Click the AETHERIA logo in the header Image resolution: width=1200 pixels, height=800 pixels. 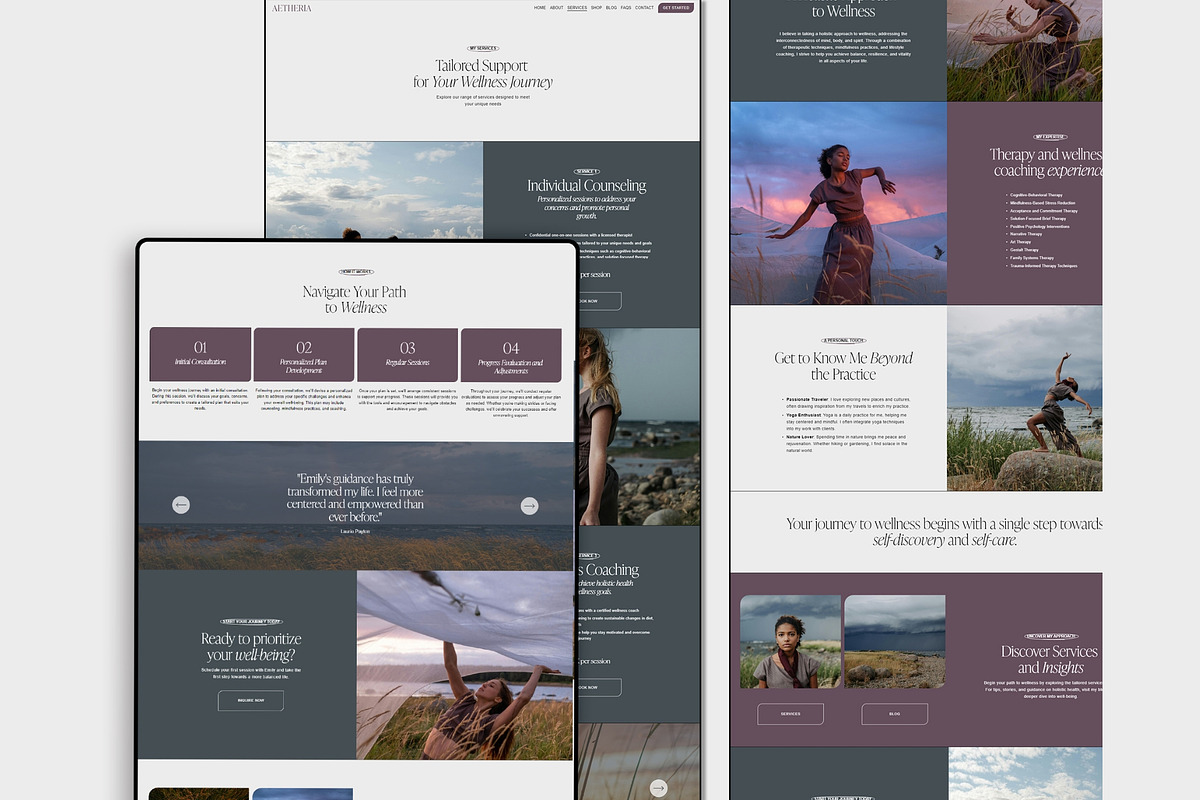click(x=292, y=8)
